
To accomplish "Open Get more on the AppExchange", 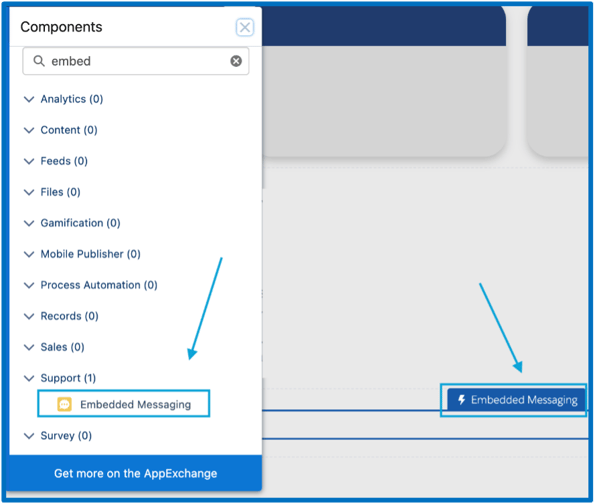I will coord(136,473).
